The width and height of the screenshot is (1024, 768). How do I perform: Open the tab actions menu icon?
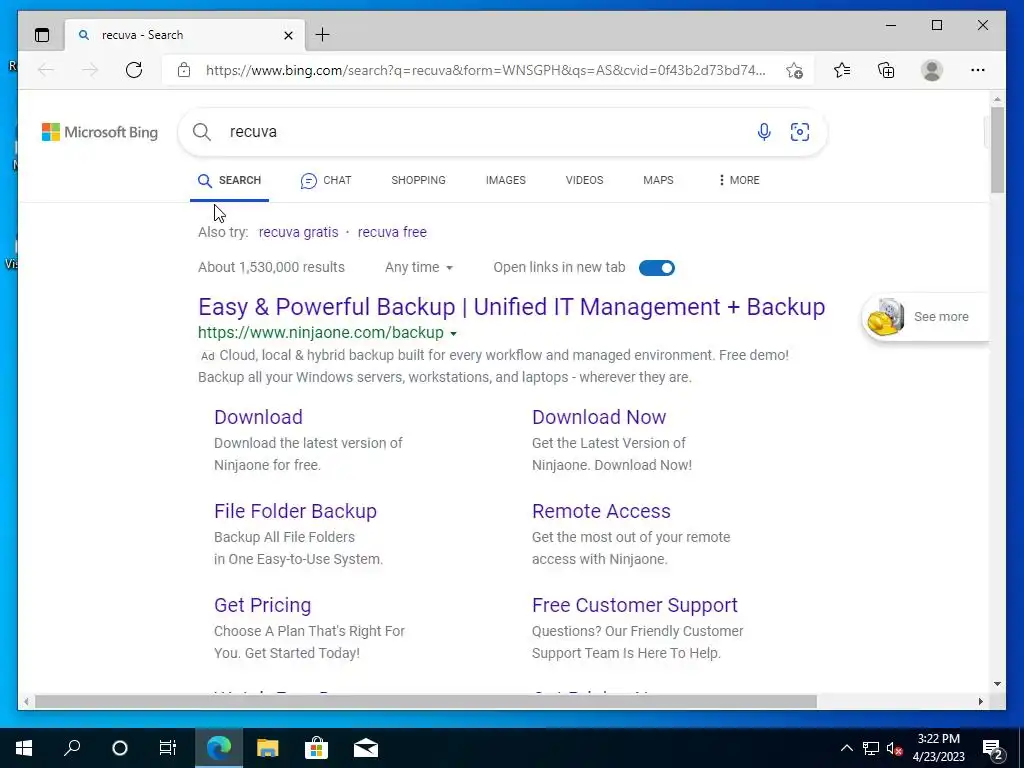point(42,35)
